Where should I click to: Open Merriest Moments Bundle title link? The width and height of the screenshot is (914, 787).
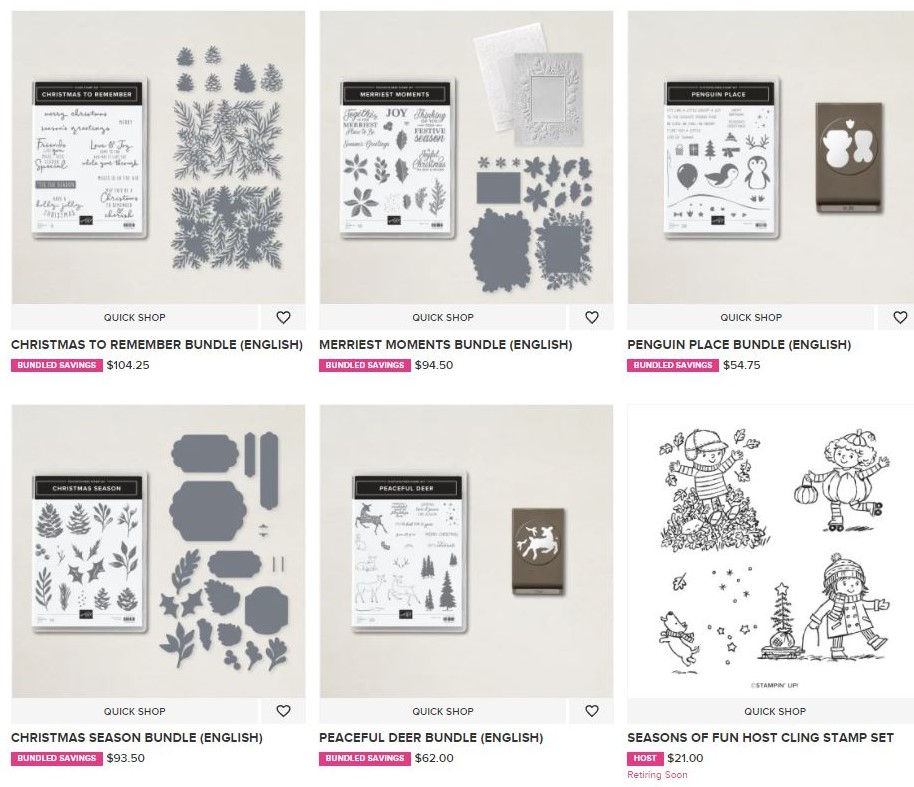click(x=445, y=345)
